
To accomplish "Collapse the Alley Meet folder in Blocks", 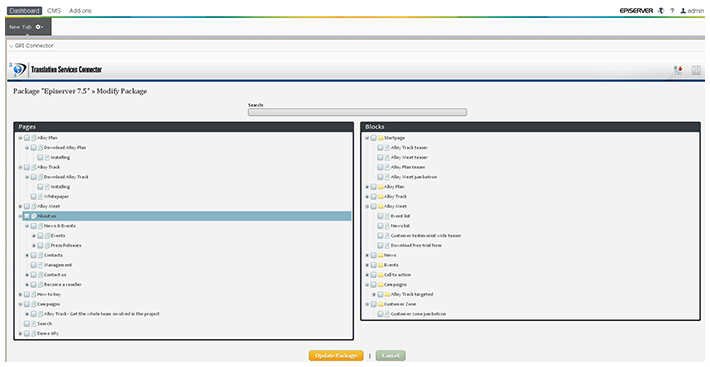I will pos(367,207).
